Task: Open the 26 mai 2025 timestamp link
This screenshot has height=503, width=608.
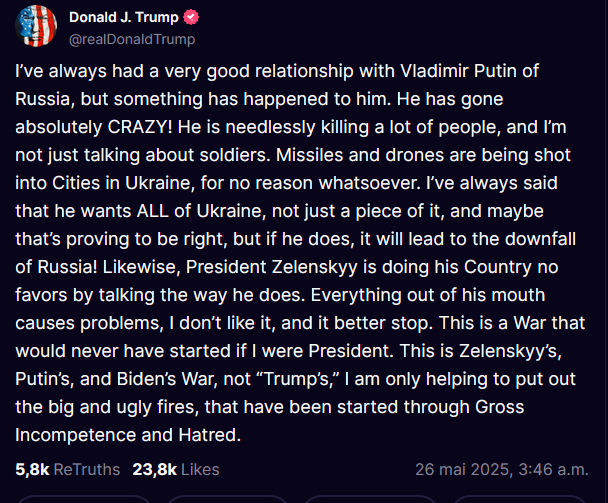Action: (x=502, y=469)
